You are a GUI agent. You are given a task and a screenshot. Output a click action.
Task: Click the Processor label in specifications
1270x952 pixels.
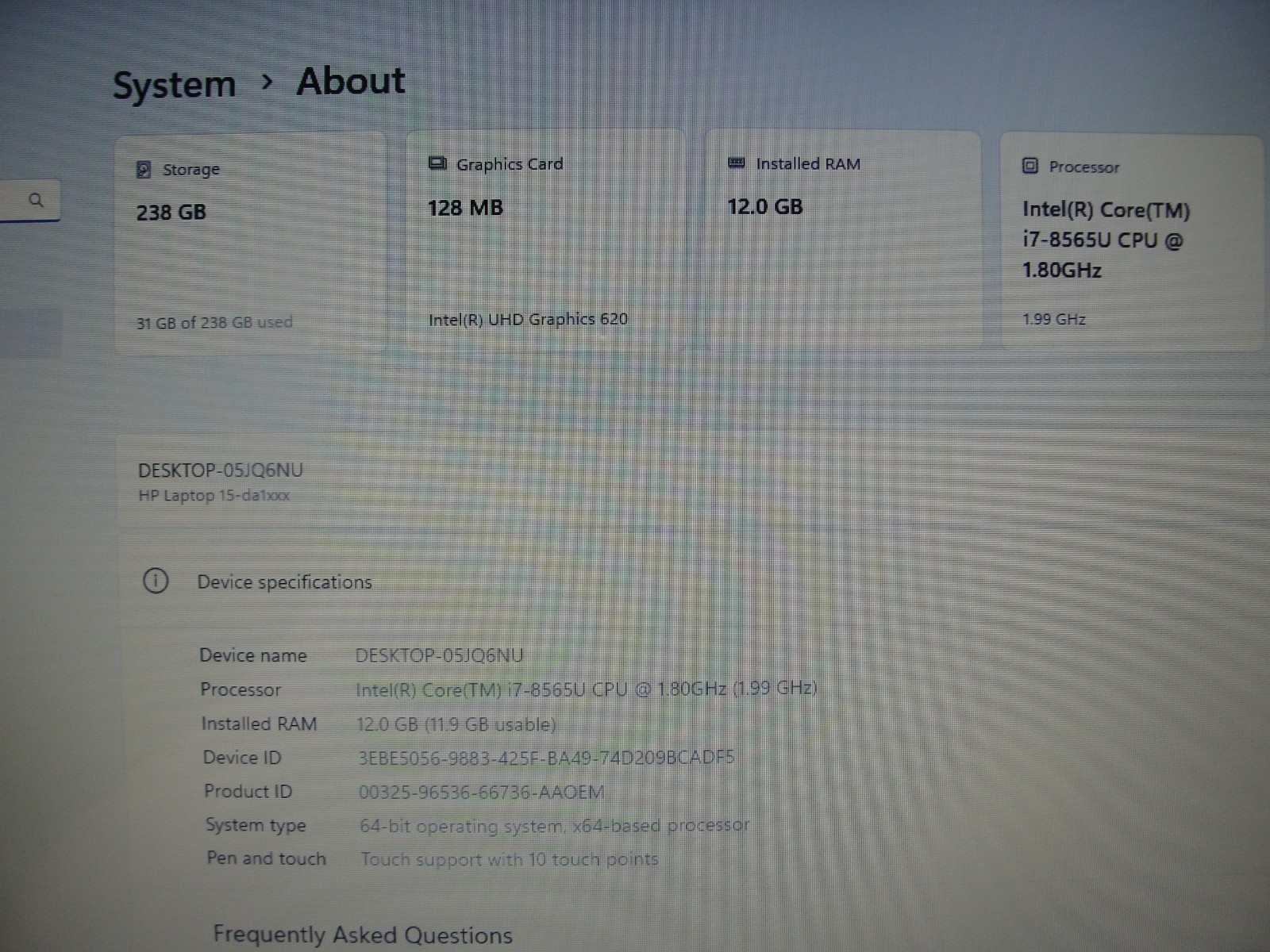click(241, 689)
